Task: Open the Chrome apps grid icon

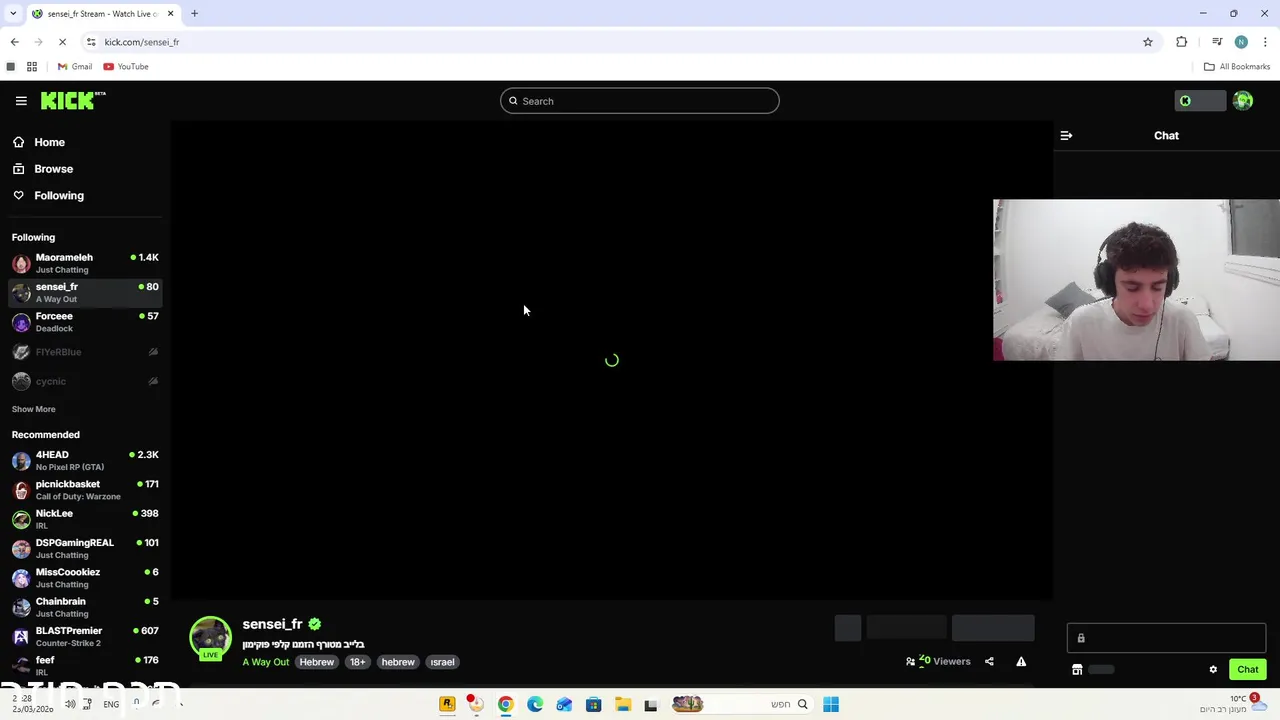Action: [x=32, y=67]
